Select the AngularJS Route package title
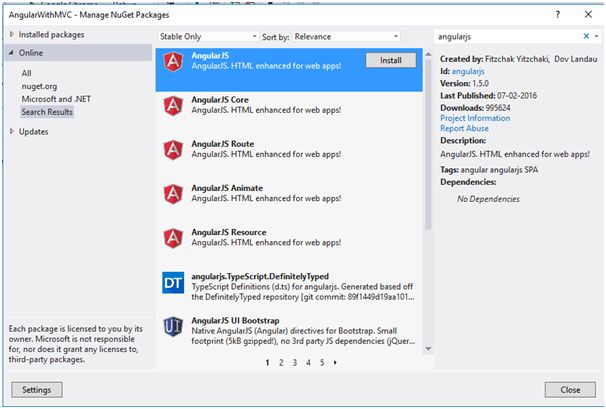Viewport: 606px width, 409px height. coord(223,144)
